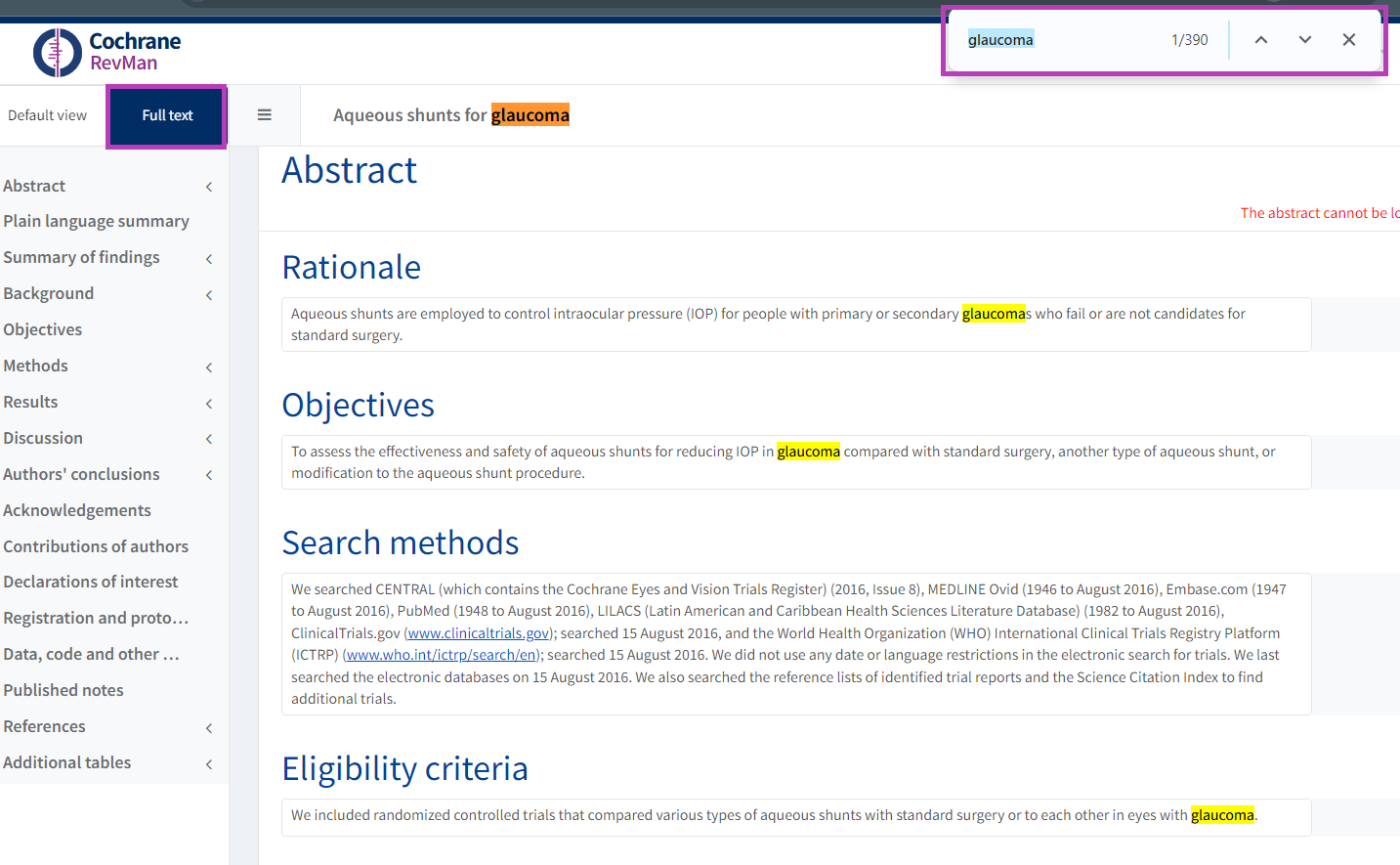
Task: Expand the Summary of findings chevron
Action: (209, 259)
